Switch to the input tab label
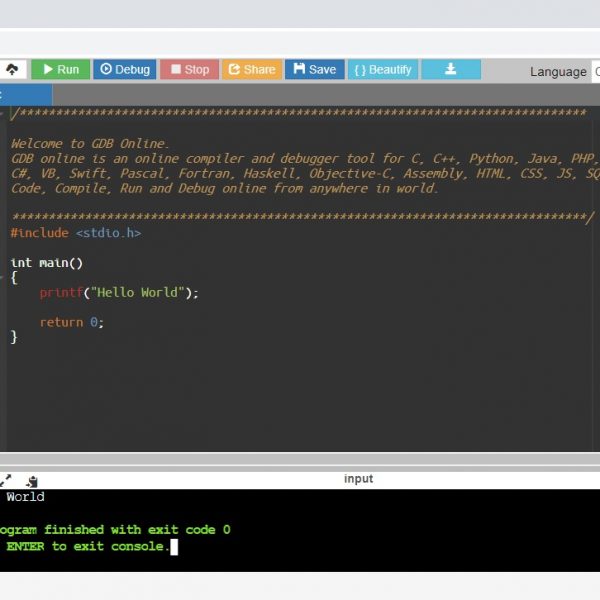 click(x=358, y=479)
